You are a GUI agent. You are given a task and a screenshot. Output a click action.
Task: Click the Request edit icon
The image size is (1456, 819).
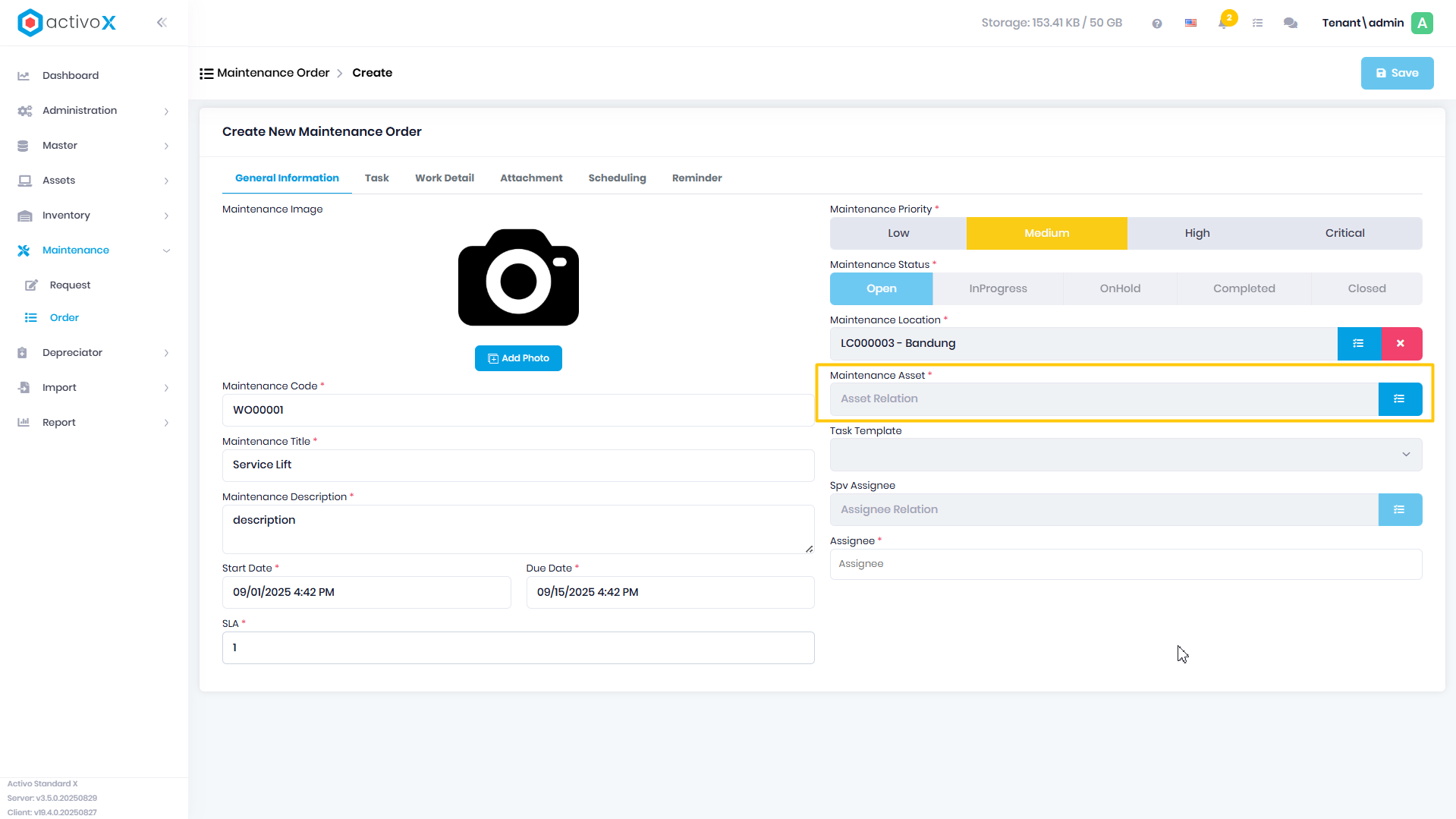tap(31, 285)
